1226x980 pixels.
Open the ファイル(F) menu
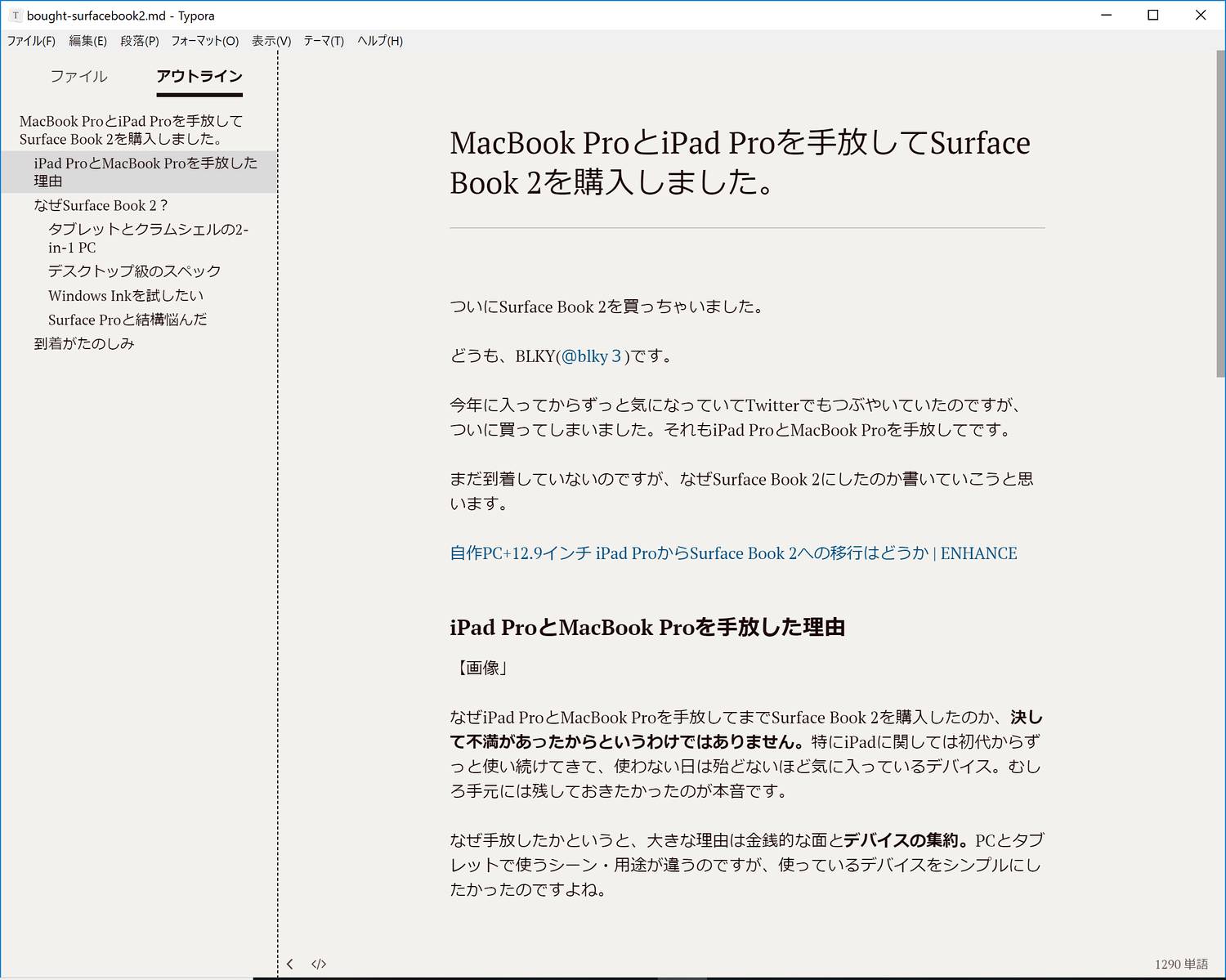coord(31,41)
